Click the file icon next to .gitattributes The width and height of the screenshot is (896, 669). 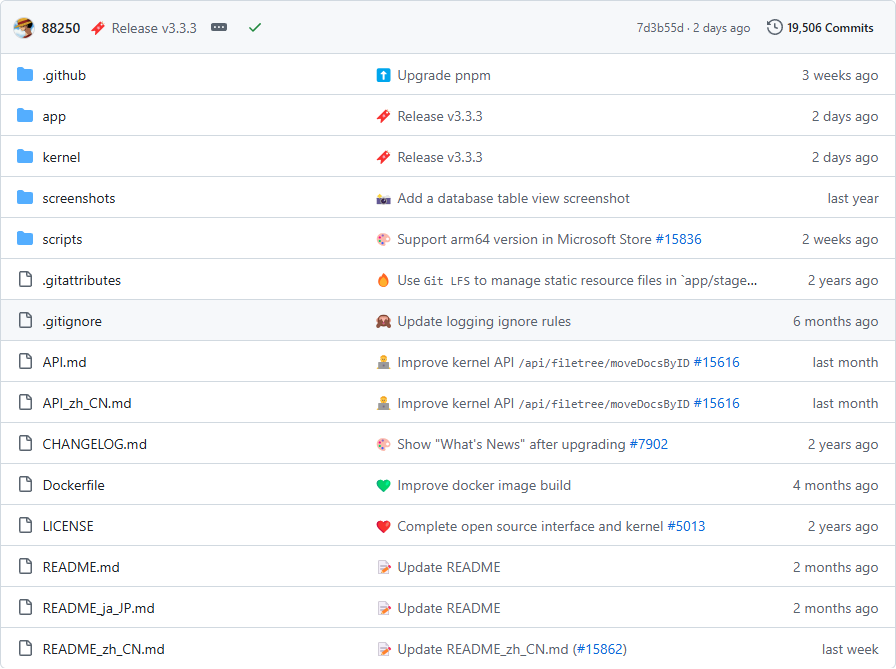pyautogui.click(x=25, y=280)
